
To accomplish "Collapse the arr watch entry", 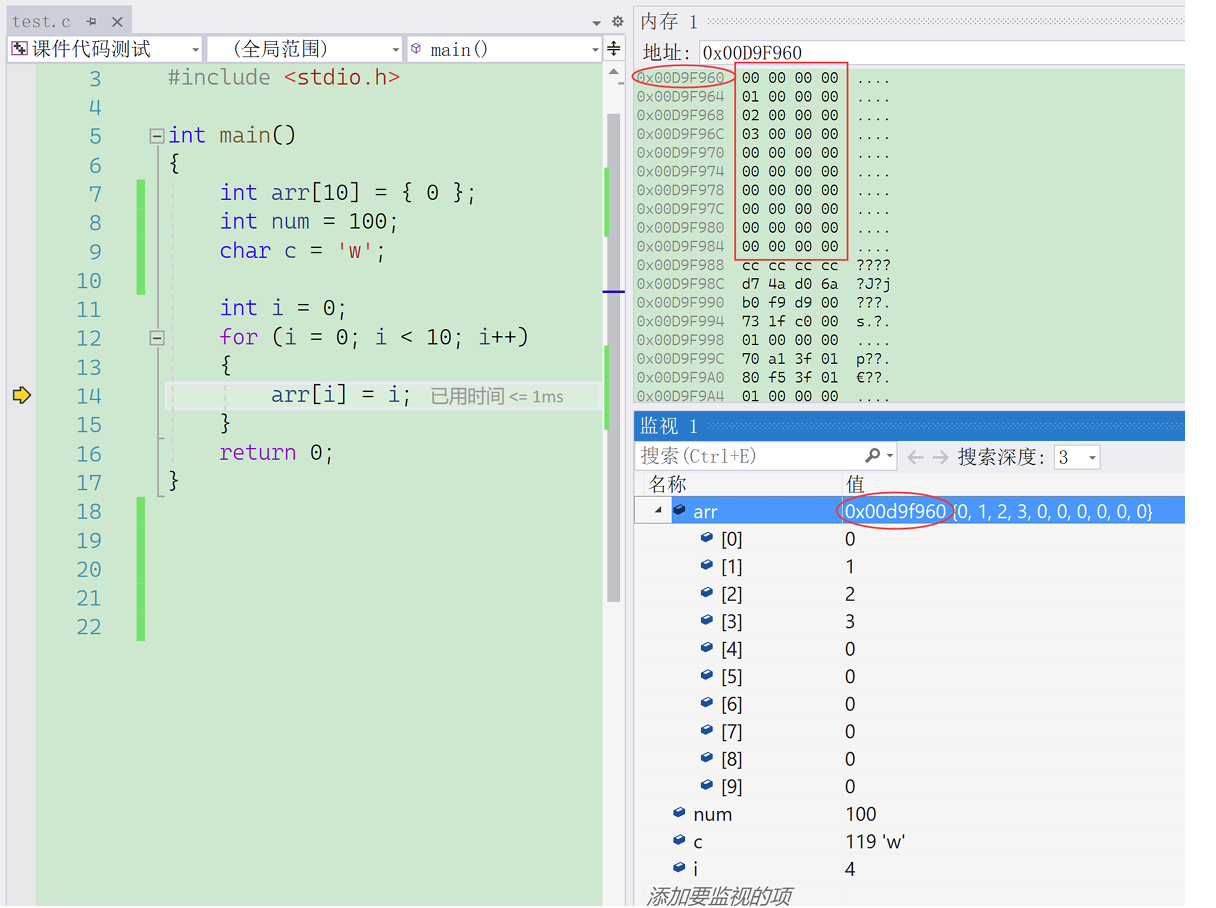I will point(658,511).
